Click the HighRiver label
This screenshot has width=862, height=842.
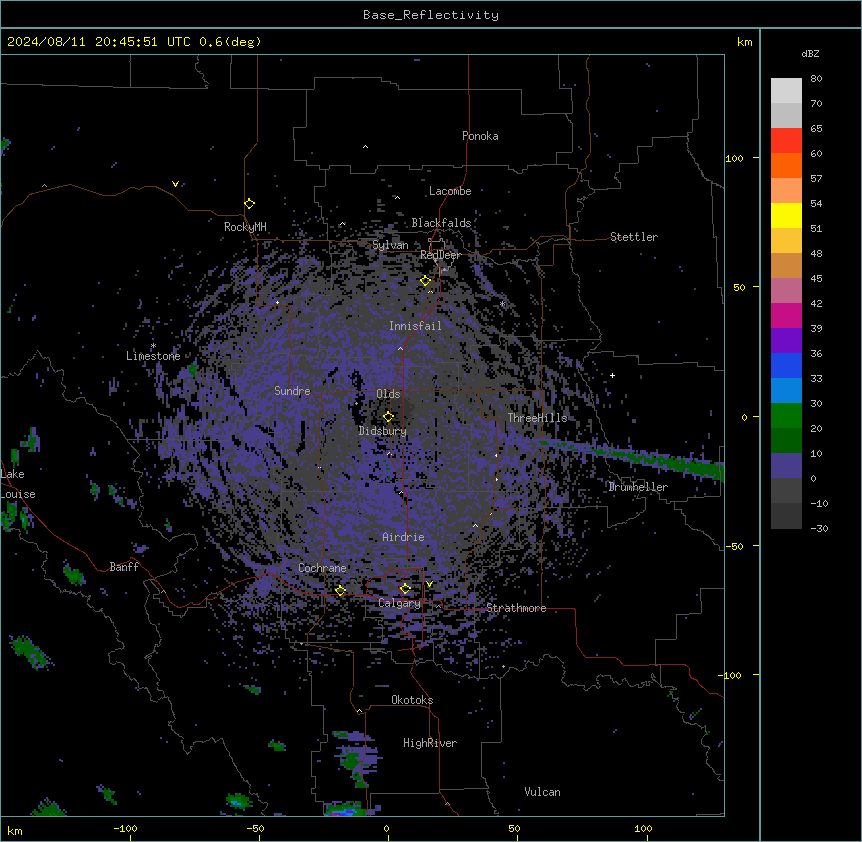click(430, 743)
